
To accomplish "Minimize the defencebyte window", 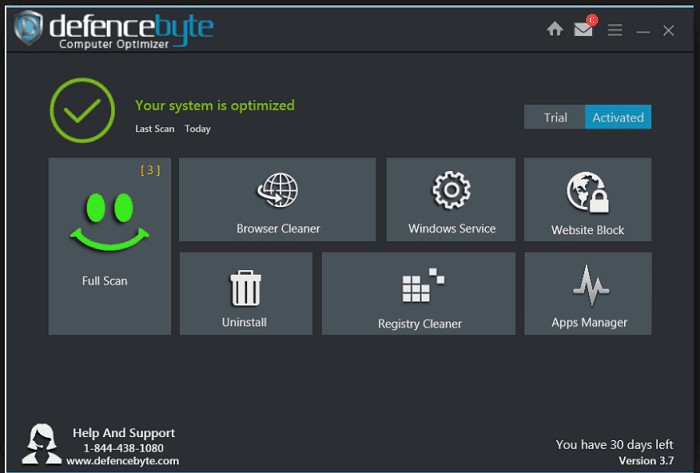I will [643, 32].
